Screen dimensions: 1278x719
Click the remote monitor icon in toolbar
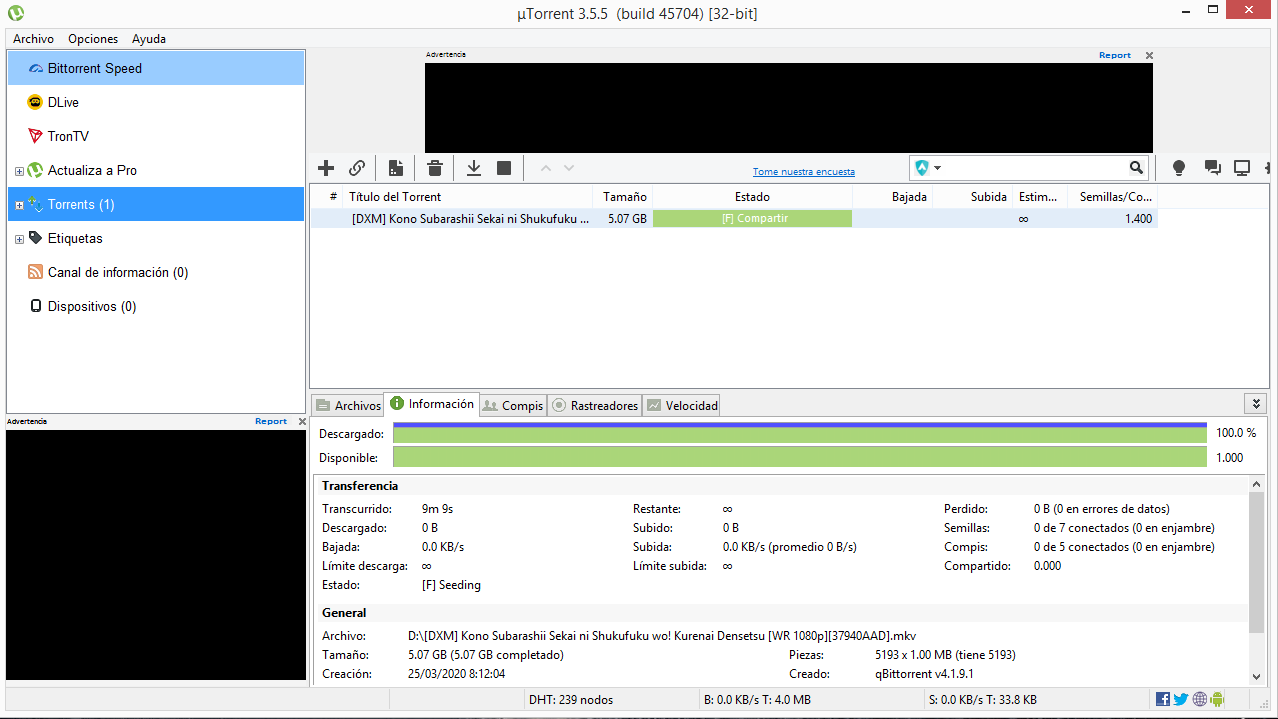tap(1242, 168)
